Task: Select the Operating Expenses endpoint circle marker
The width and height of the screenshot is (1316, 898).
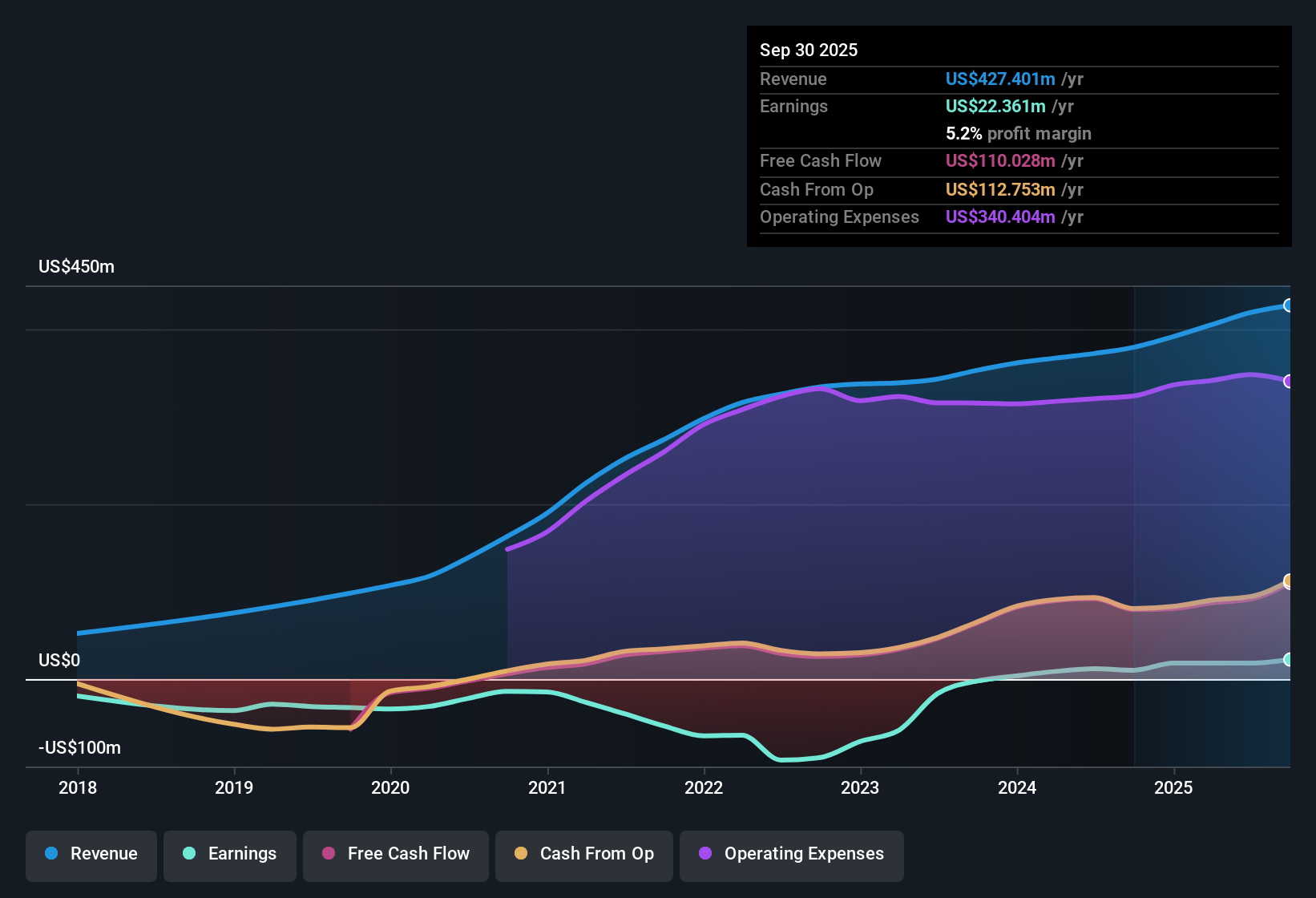Action: 1289,381
